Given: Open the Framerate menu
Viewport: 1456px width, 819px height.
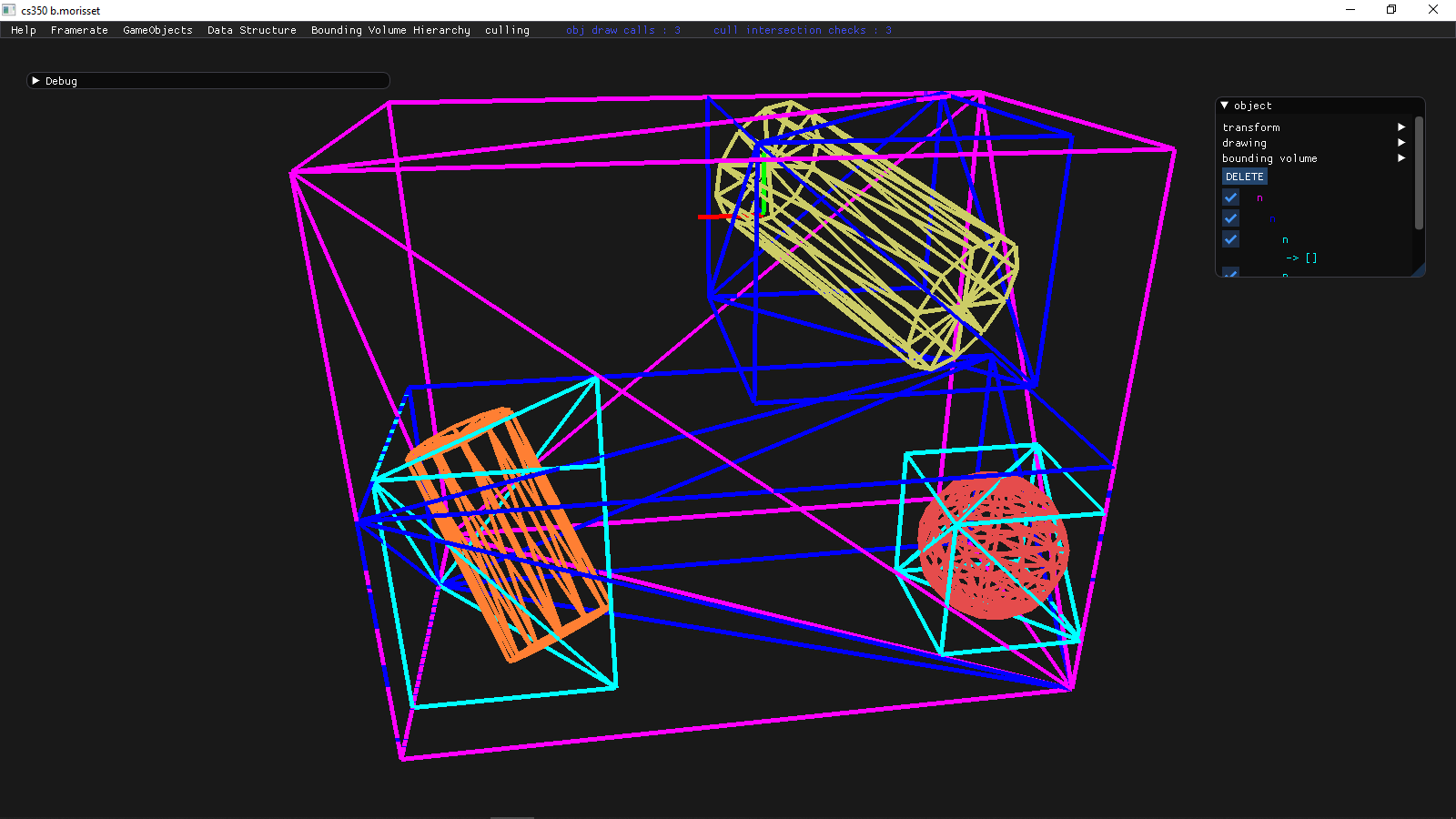Looking at the screenshot, I should (79, 30).
